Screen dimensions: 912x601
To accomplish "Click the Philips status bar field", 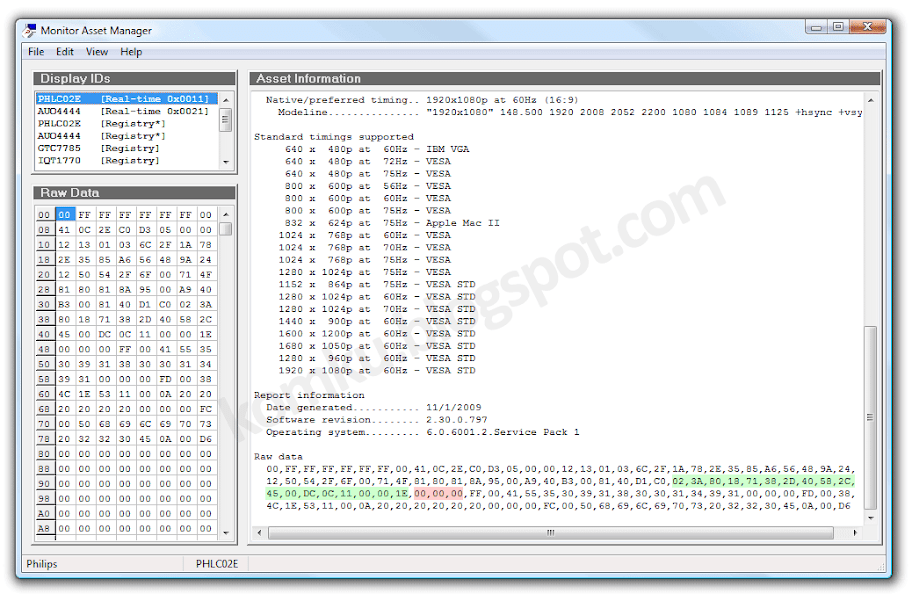I will (42, 564).
